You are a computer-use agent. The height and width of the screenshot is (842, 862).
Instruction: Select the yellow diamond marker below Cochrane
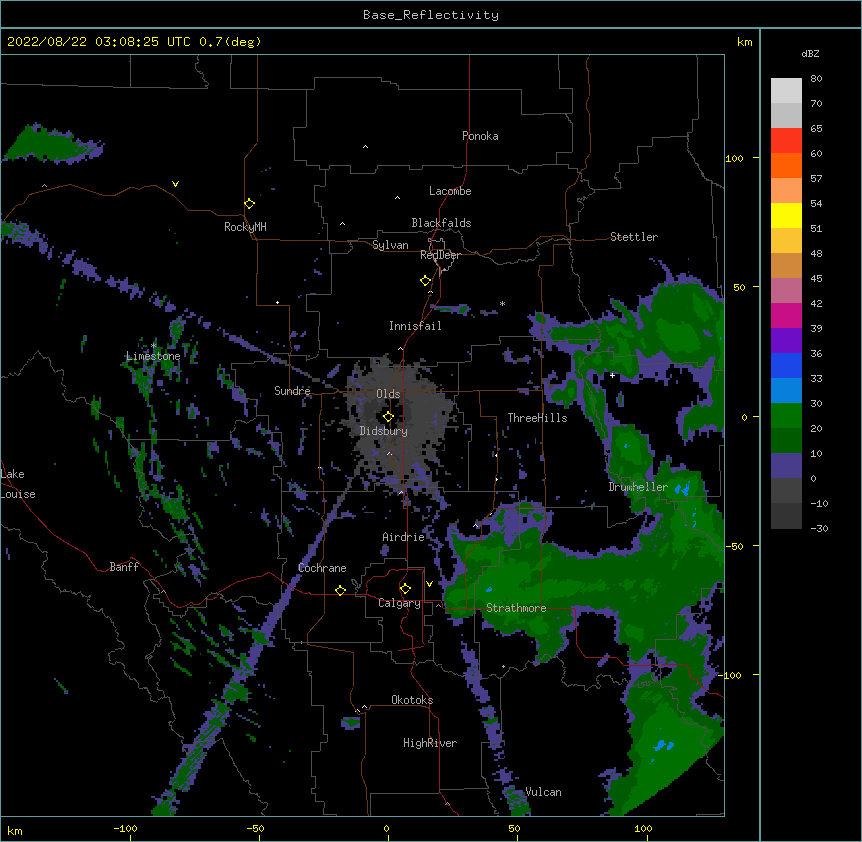coord(340,590)
